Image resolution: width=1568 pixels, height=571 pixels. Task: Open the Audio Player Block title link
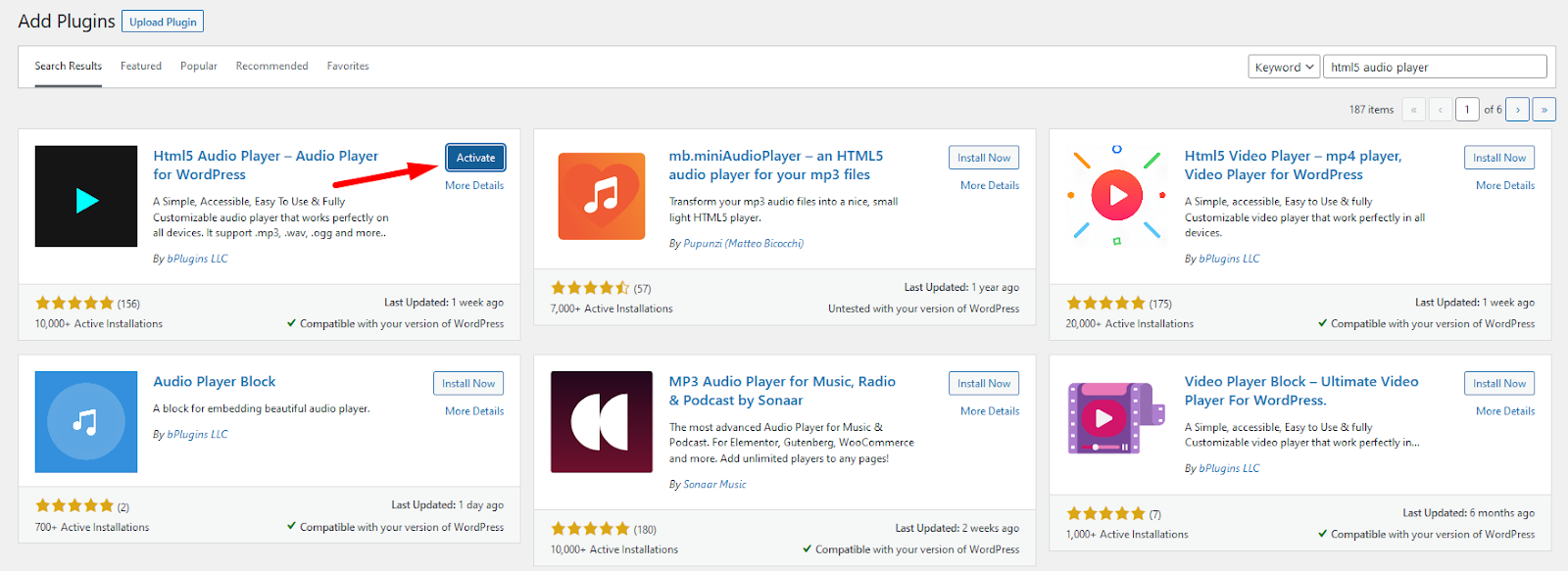point(215,382)
